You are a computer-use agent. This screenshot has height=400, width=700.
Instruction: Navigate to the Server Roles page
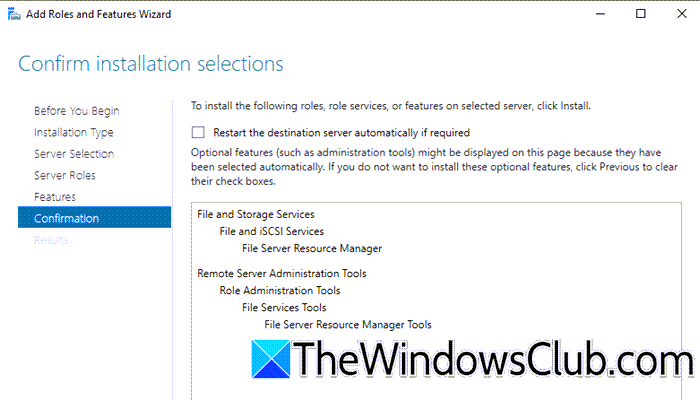pyautogui.click(x=65, y=175)
